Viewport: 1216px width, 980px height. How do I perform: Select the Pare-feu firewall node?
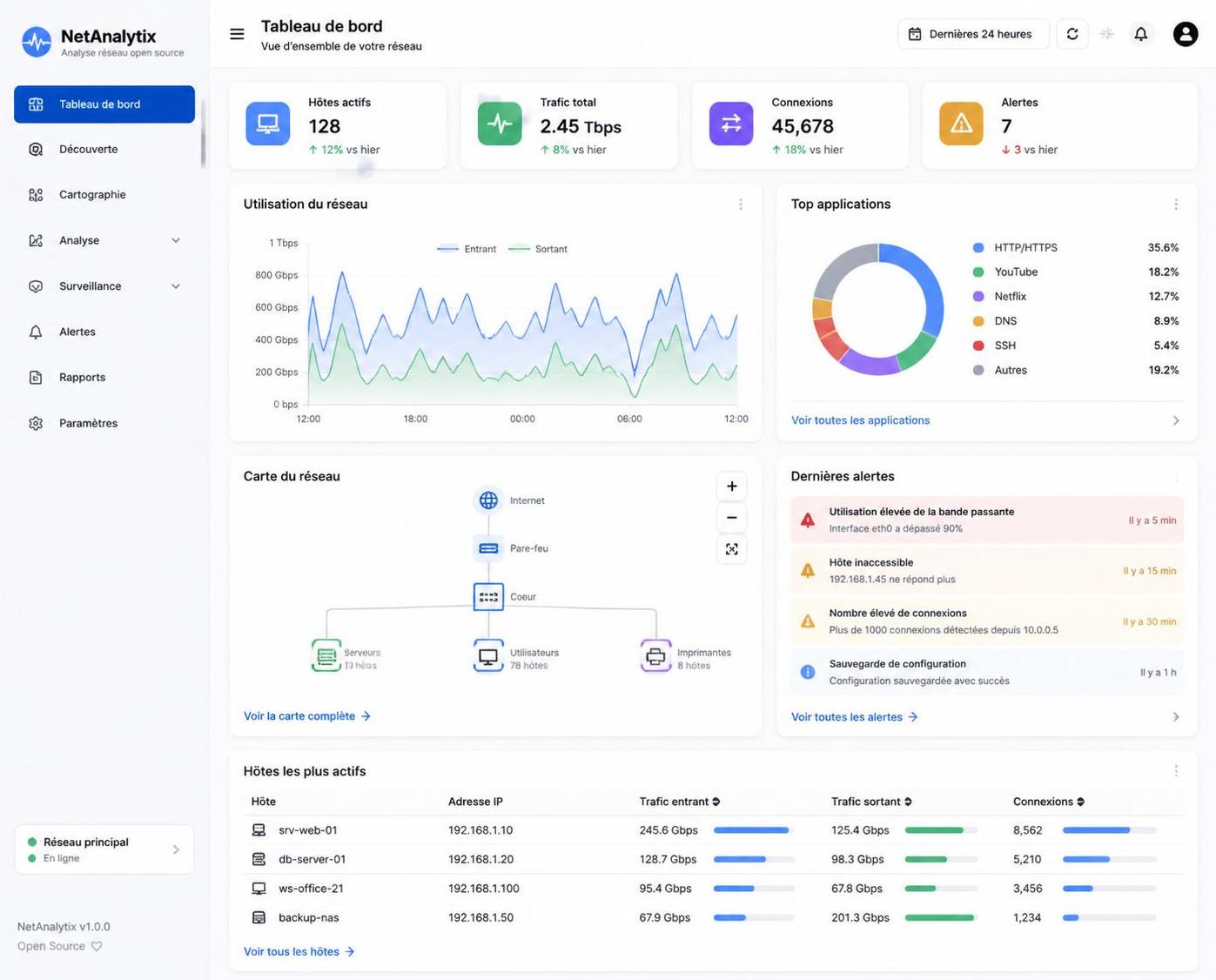pyautogui.click(x=488, y=548)
